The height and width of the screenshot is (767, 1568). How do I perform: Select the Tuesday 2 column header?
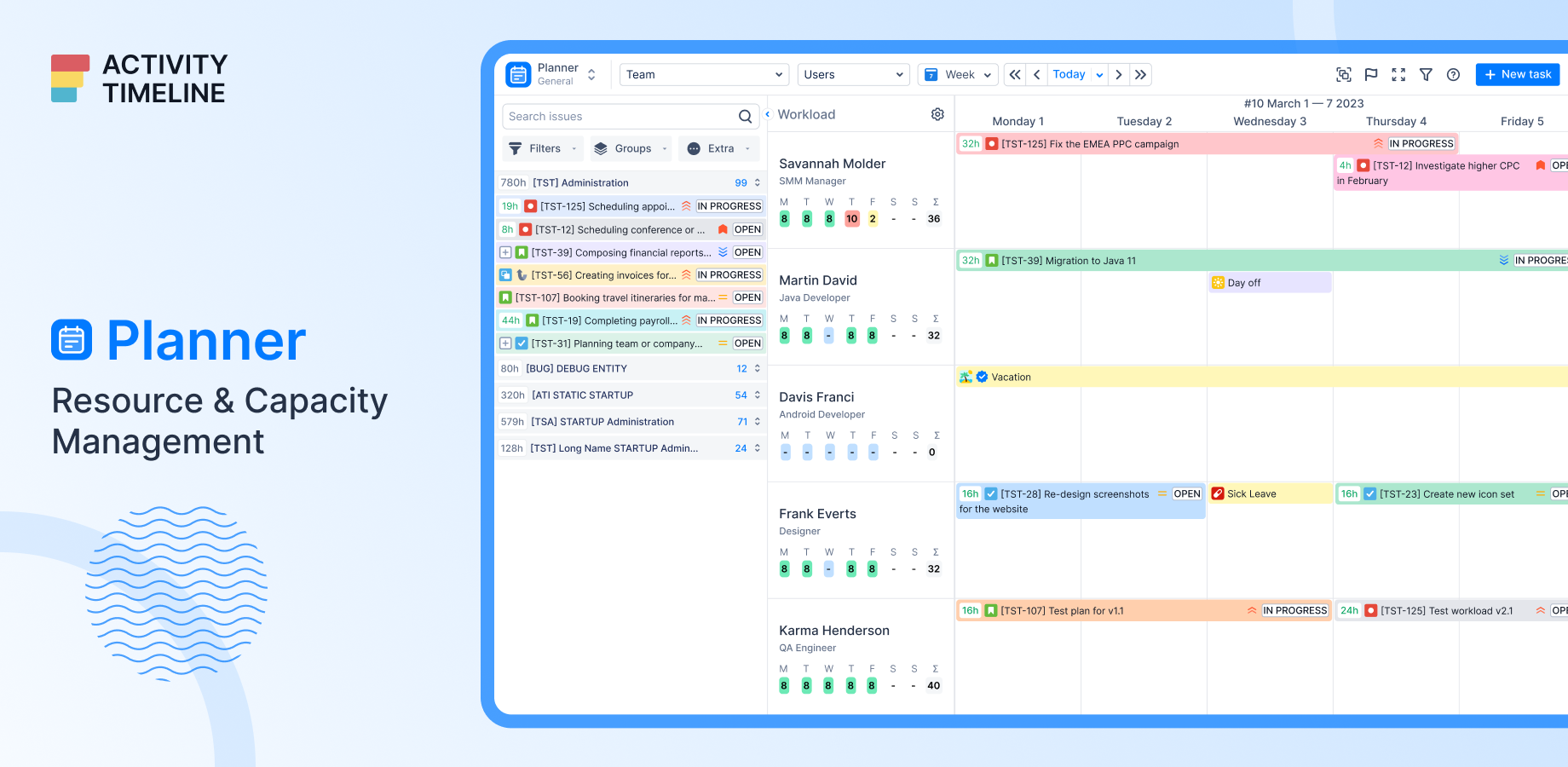click(x=1144, y=121)
